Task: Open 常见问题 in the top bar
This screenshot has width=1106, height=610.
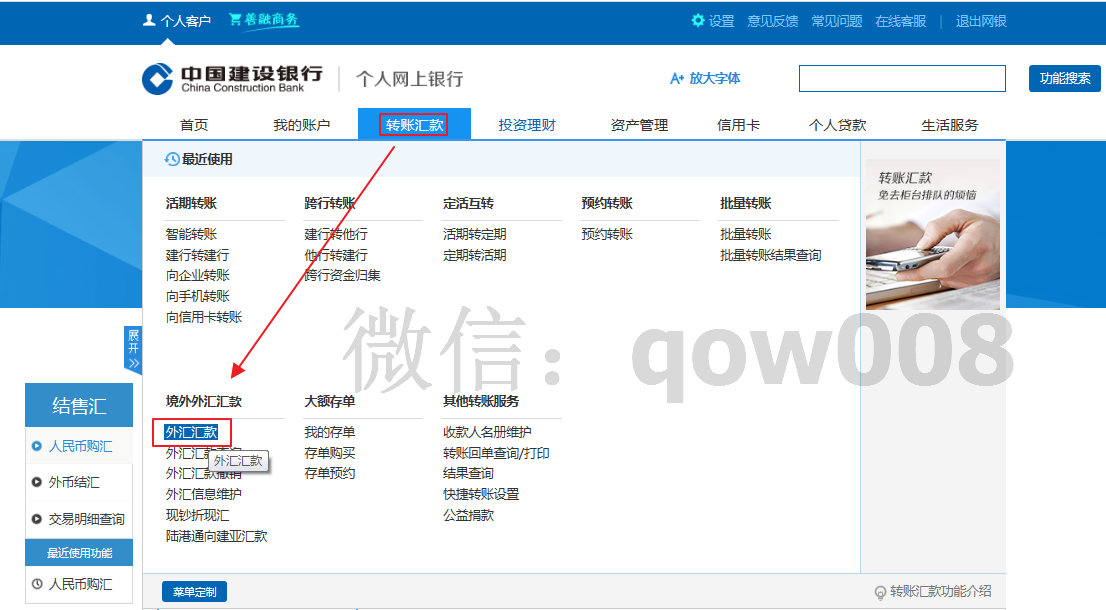Action: (837, 21)
